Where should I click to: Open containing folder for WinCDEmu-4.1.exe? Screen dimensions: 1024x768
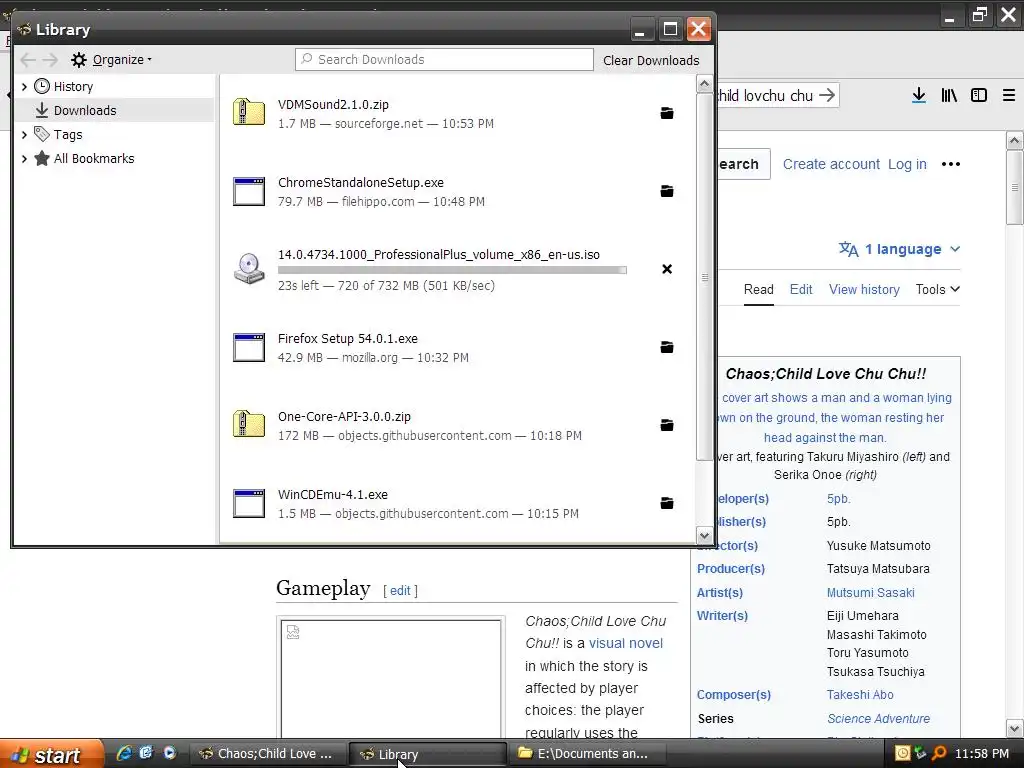click(x=666, y=503)
